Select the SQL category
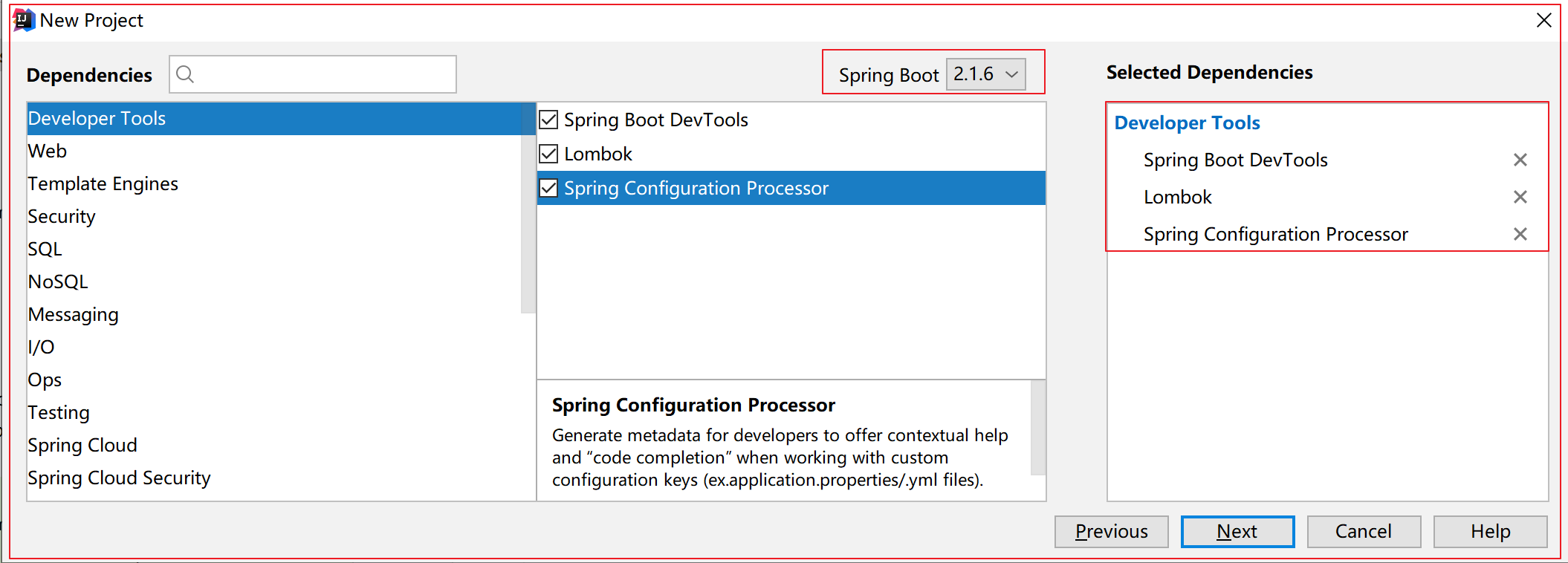This screenshot has width=1568, height=563. [274, 250]
